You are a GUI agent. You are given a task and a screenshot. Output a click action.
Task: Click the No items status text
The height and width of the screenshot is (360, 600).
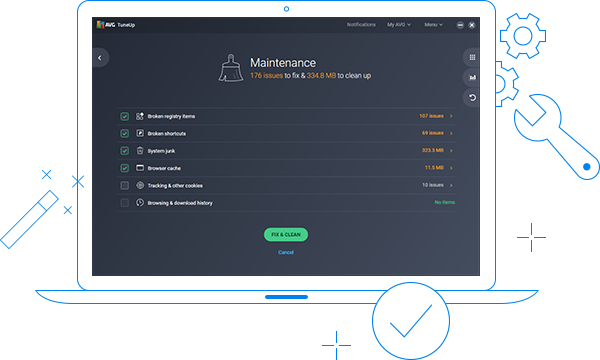click(x=445, y=202)
